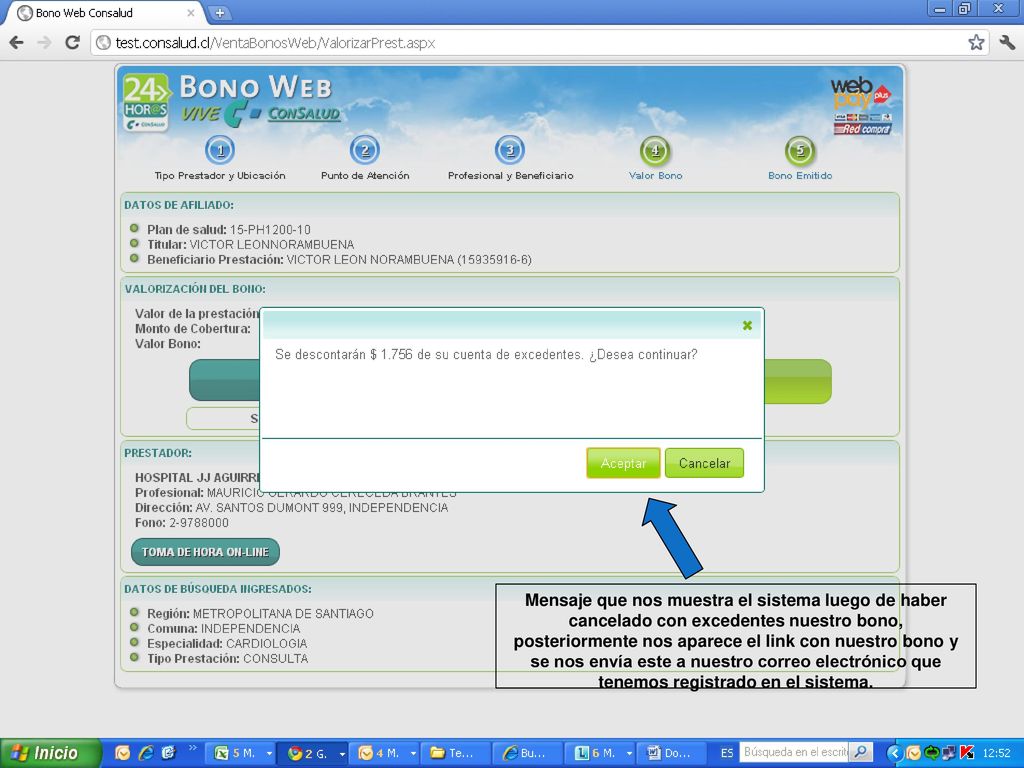Click the system clock 12:52
The width and height of the screenshot is (1024, 768).
coord(997,753)
